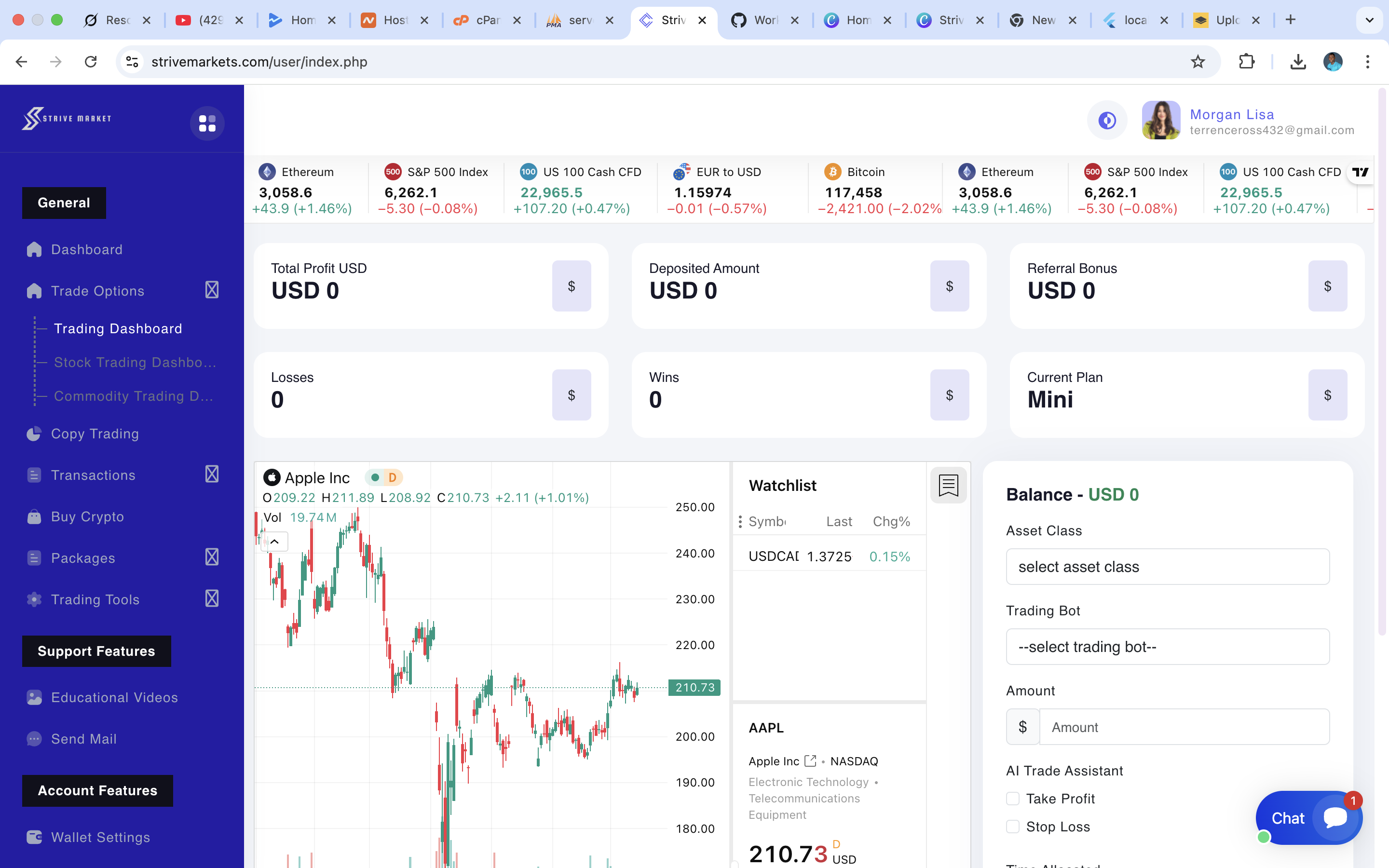Viewport: 1389px width, 868px height.
Task: Open the select trading bot dropdown
Action: click(1168, 646)
